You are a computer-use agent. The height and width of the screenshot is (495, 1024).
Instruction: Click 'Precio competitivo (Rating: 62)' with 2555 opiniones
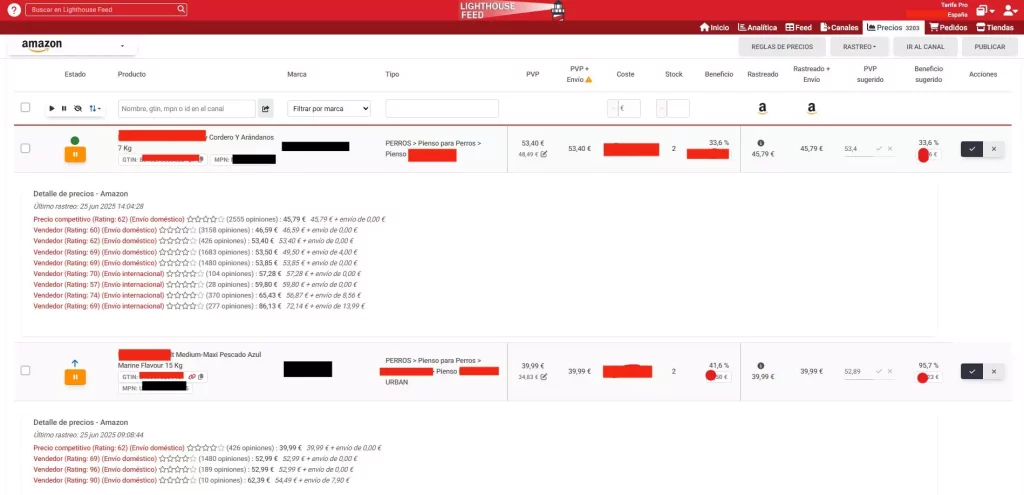click(x=108, y=219)
